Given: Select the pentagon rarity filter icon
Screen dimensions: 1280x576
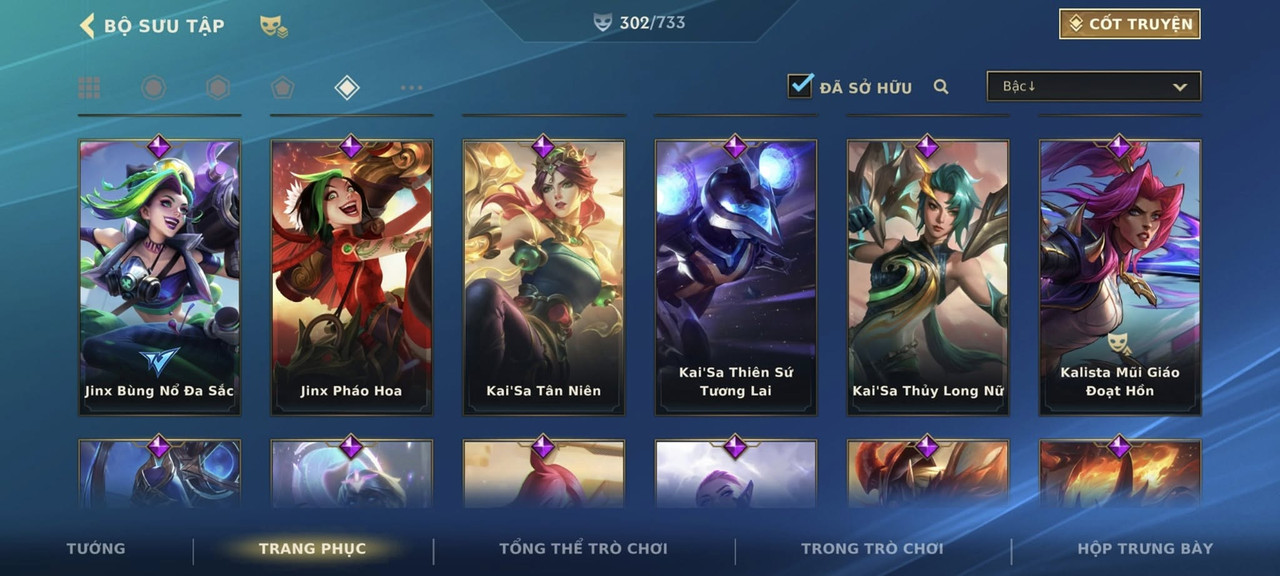Looking at the screenshot, I should tap(282, 88).
